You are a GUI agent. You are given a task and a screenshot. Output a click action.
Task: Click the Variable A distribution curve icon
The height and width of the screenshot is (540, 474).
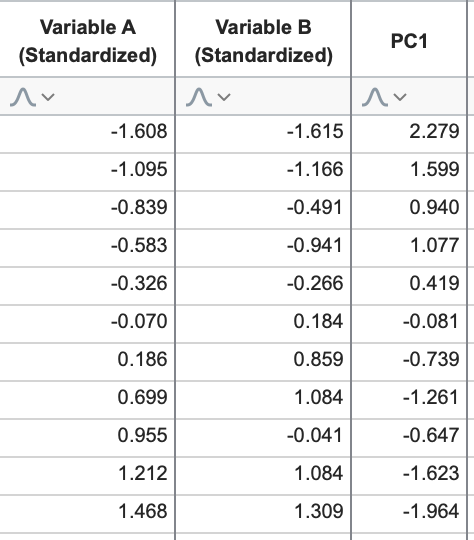(23, 97)
